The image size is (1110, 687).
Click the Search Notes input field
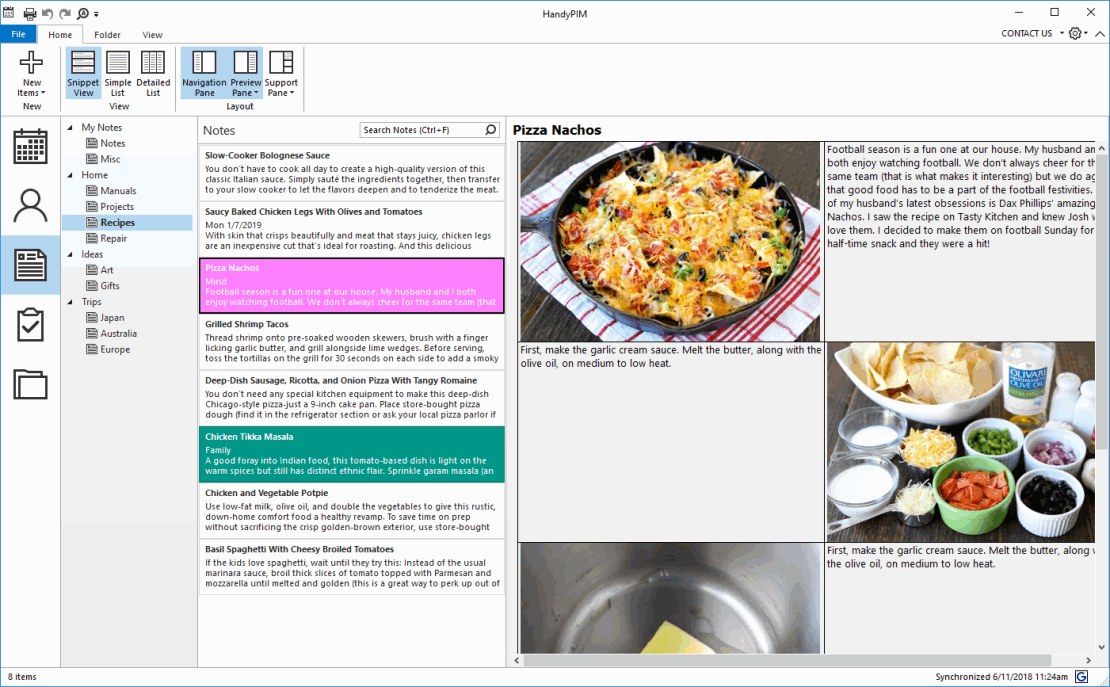(422, 130)
